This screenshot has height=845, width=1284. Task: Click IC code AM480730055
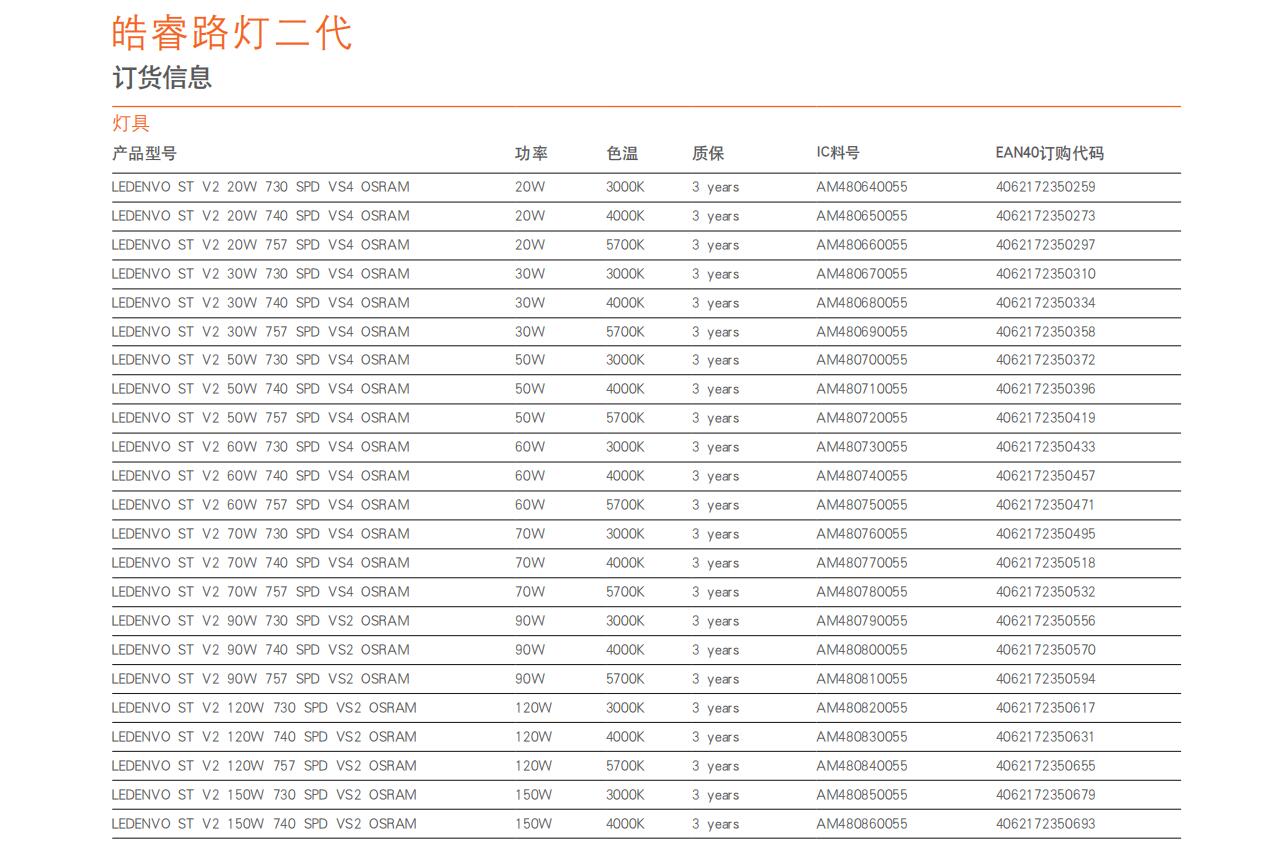click(x=862, y=447)
